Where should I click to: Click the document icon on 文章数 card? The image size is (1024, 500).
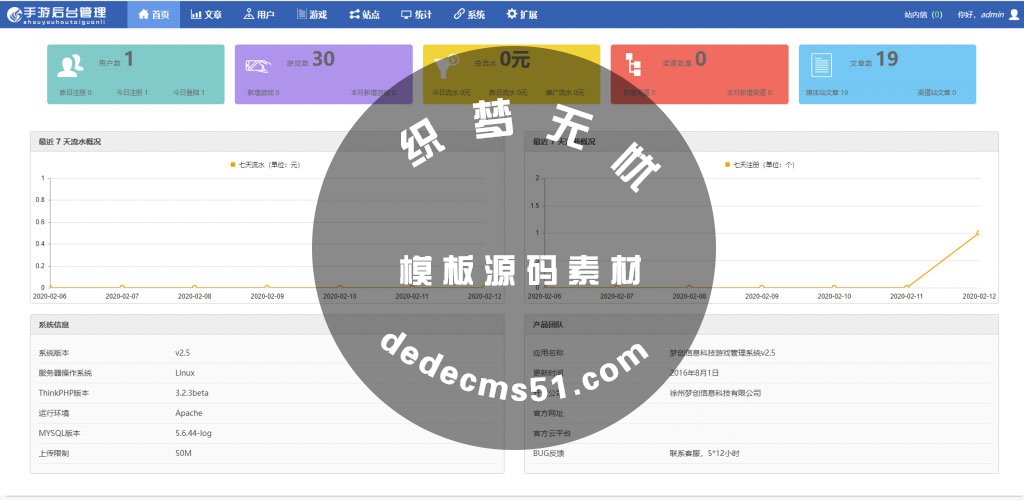(821, 65)
